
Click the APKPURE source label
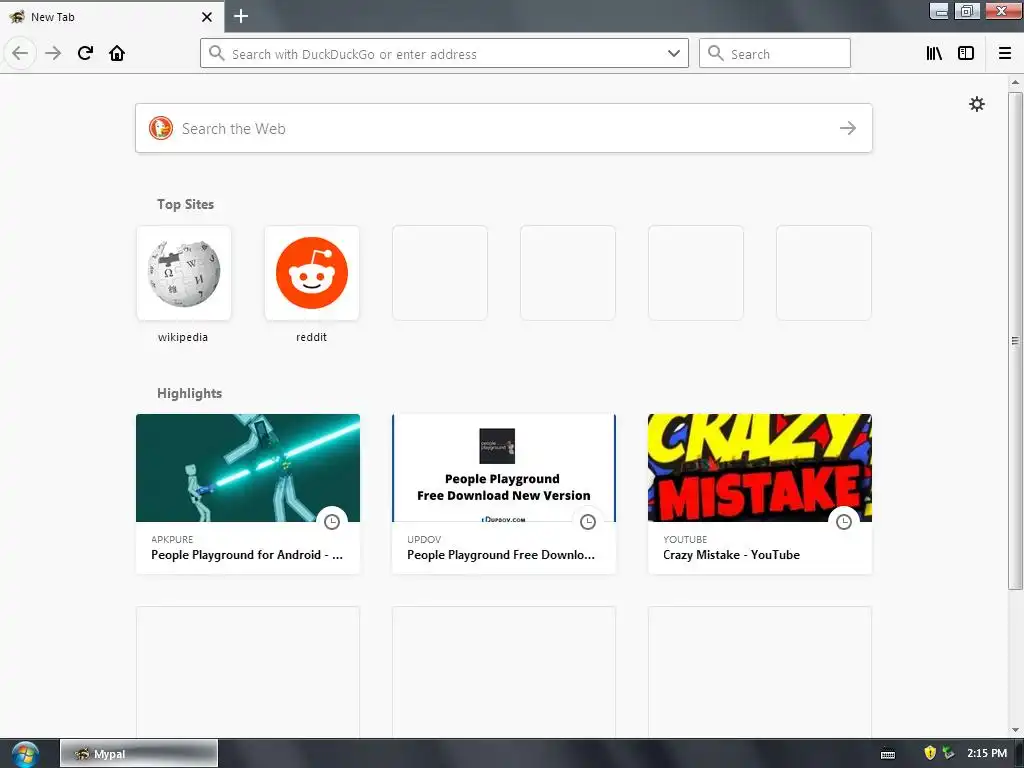(172, 539)
